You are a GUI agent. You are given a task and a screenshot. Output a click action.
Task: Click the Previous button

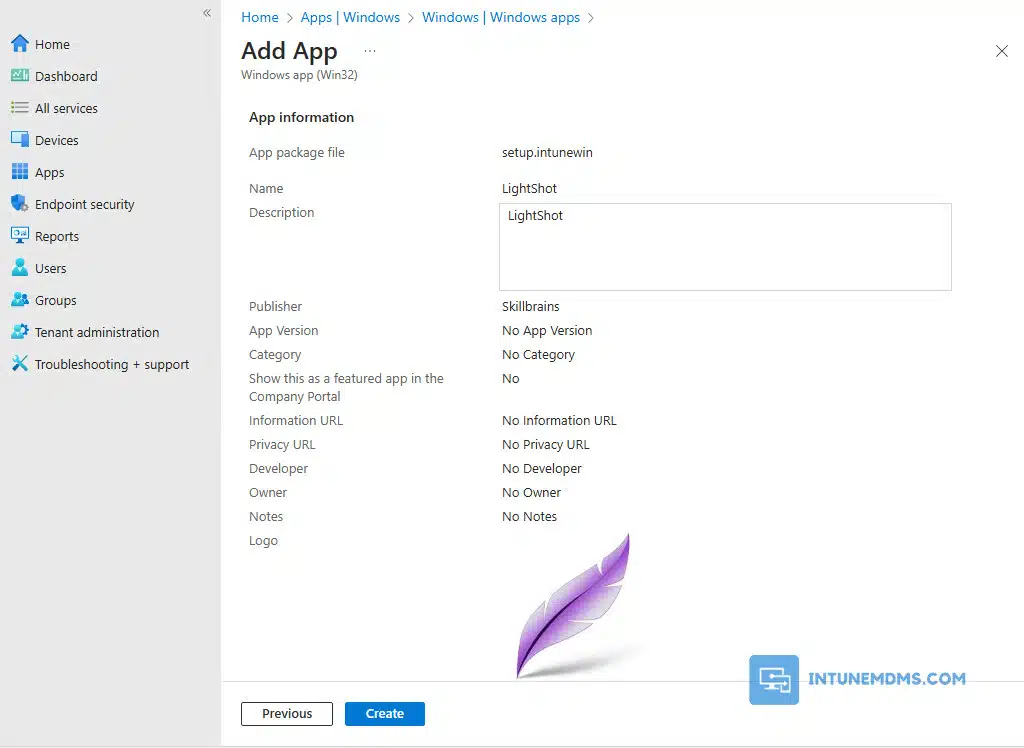click(x=287, y=714)
